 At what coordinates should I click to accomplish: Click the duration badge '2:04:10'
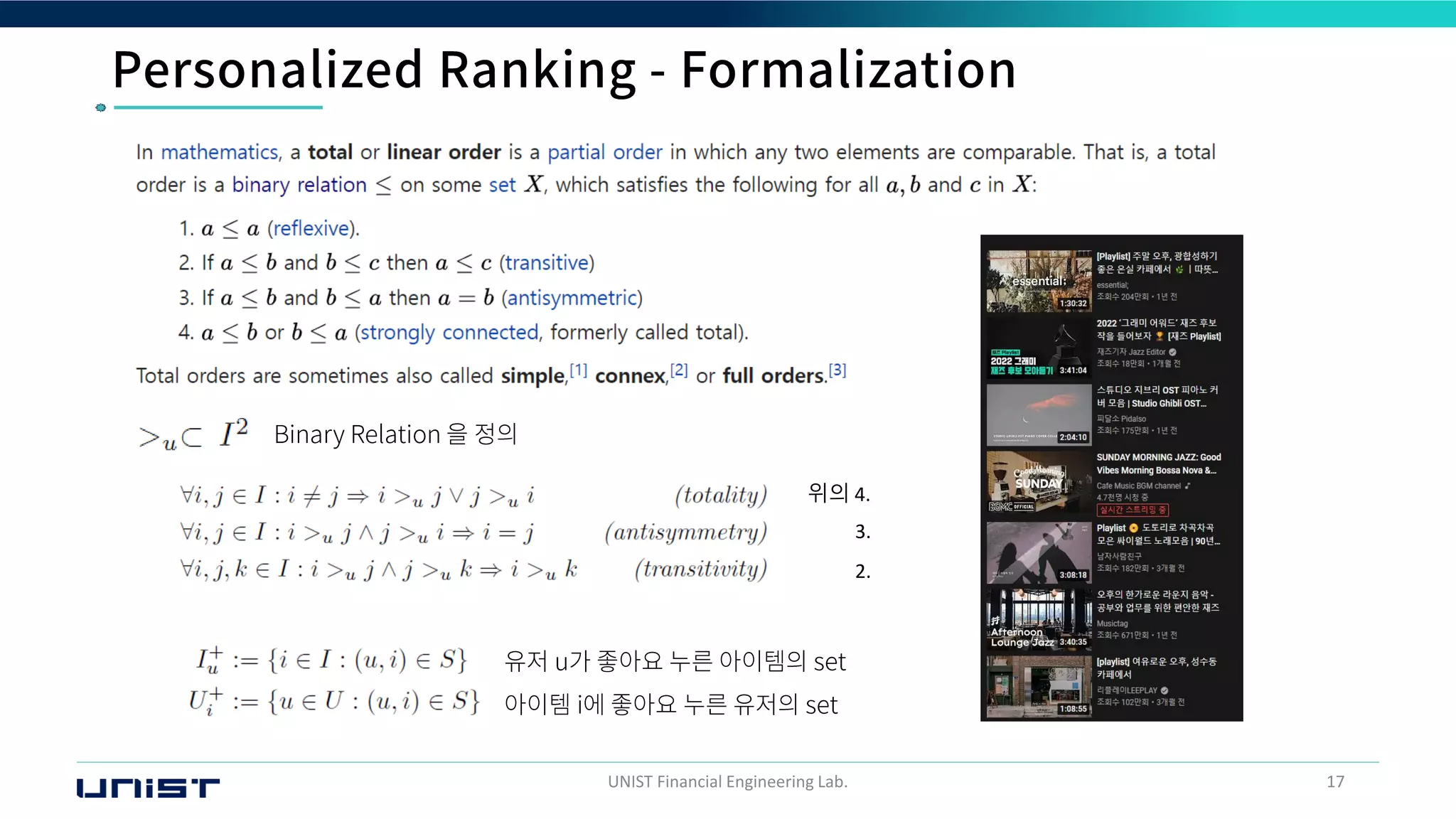[1074, 437]
